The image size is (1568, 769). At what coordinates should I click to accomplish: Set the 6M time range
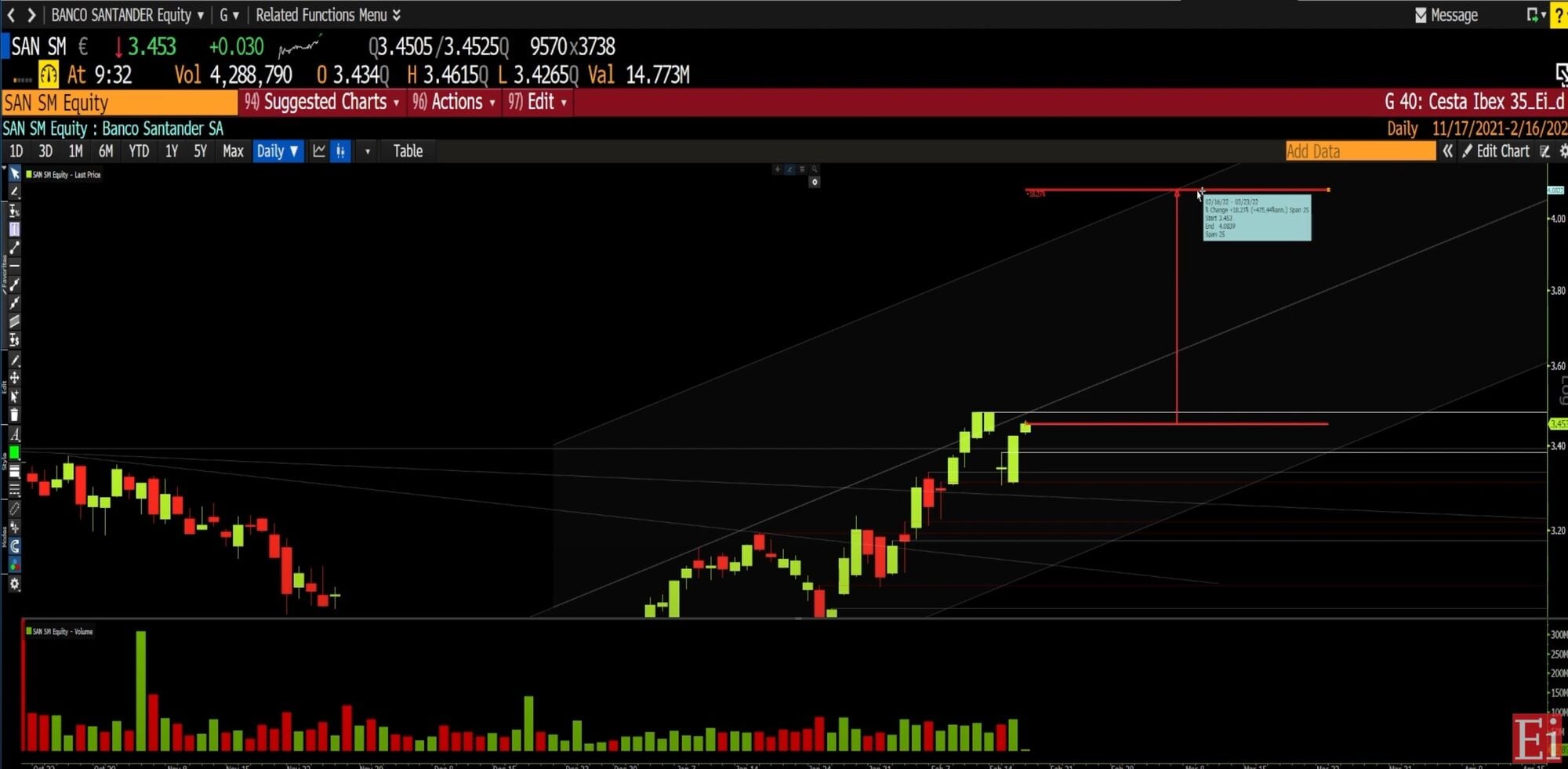click(106, 151)
